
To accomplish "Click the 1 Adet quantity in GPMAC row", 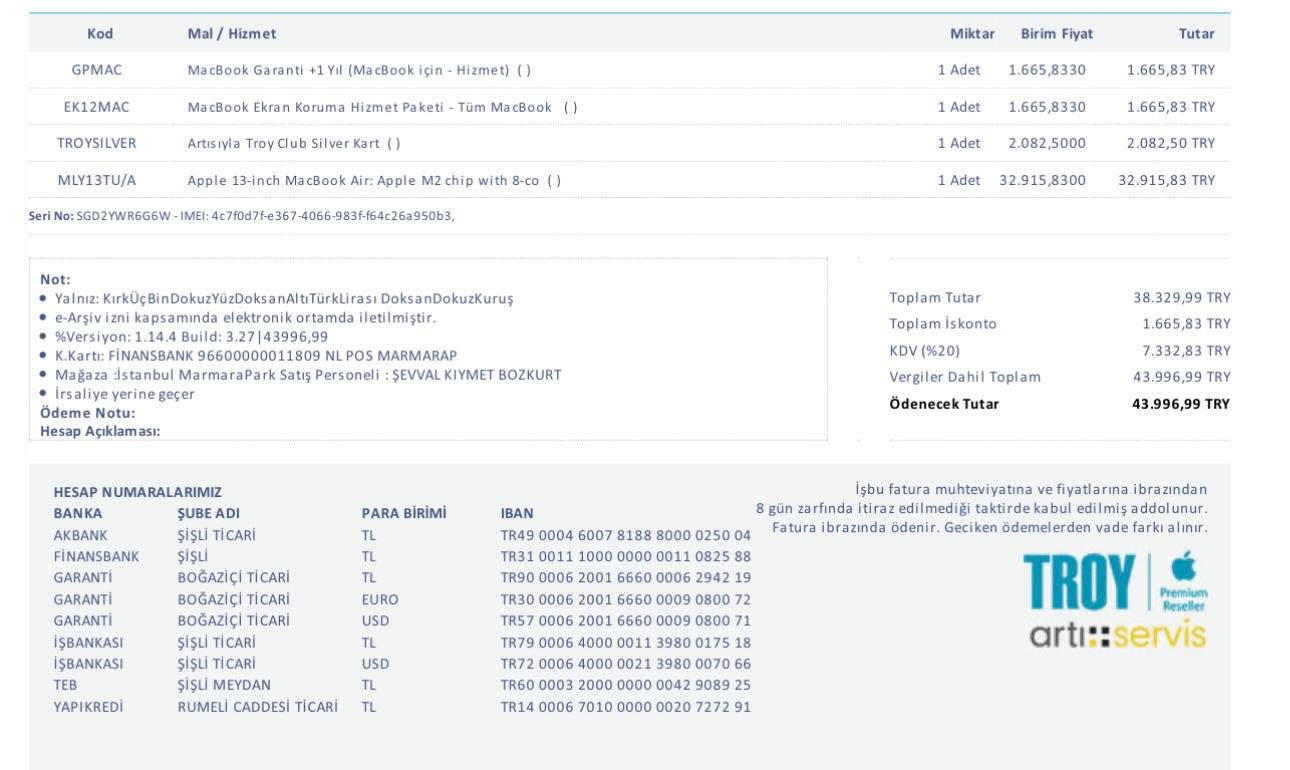I will [959, 70].
